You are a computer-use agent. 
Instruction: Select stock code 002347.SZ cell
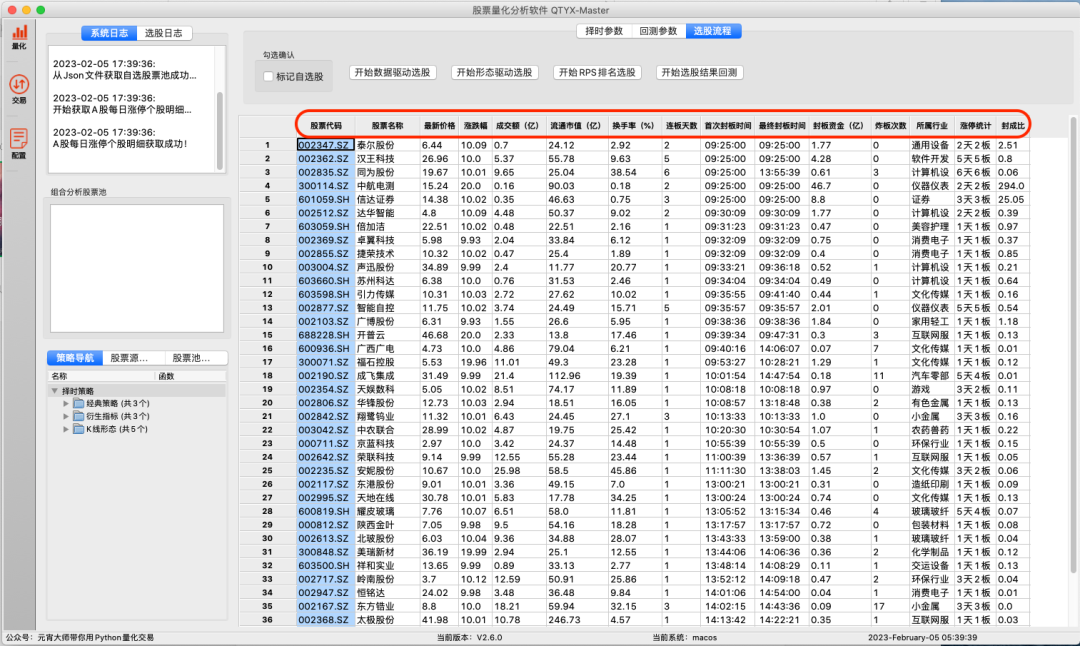pyautogui.click(x=325, y=145)
